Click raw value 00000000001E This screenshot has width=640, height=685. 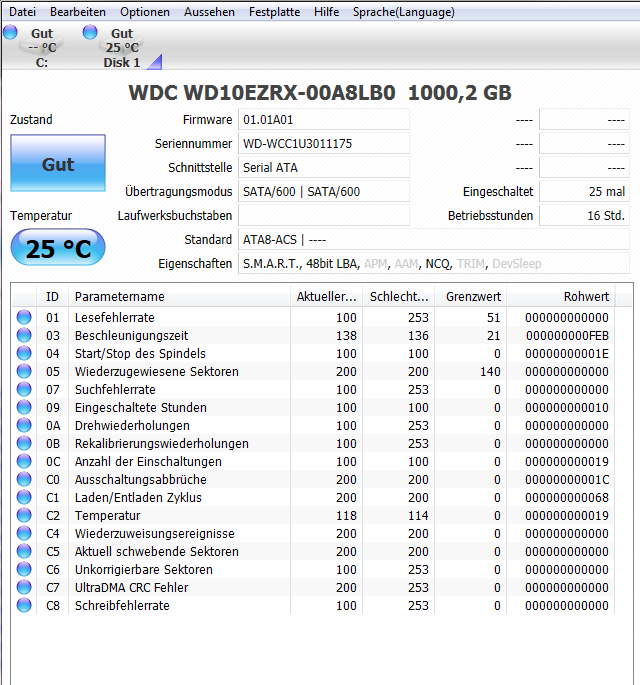click(567, 353)
